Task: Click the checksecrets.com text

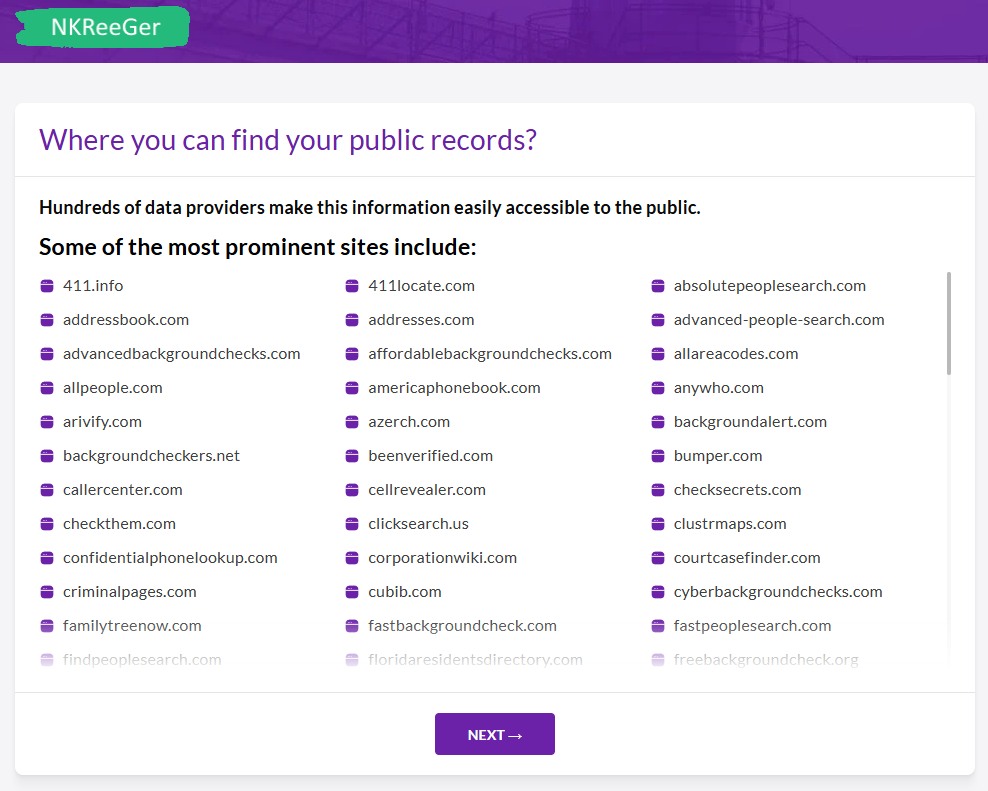Action: click(738, 490)
